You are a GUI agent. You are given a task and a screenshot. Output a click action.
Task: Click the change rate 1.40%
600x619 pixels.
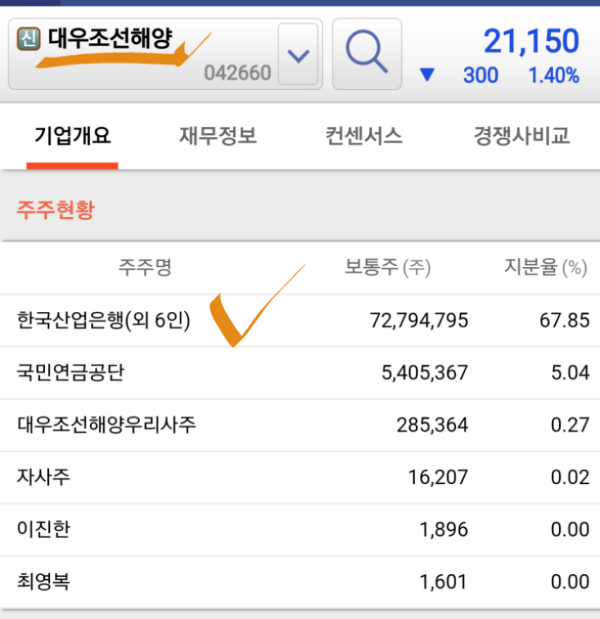(554, 75)
